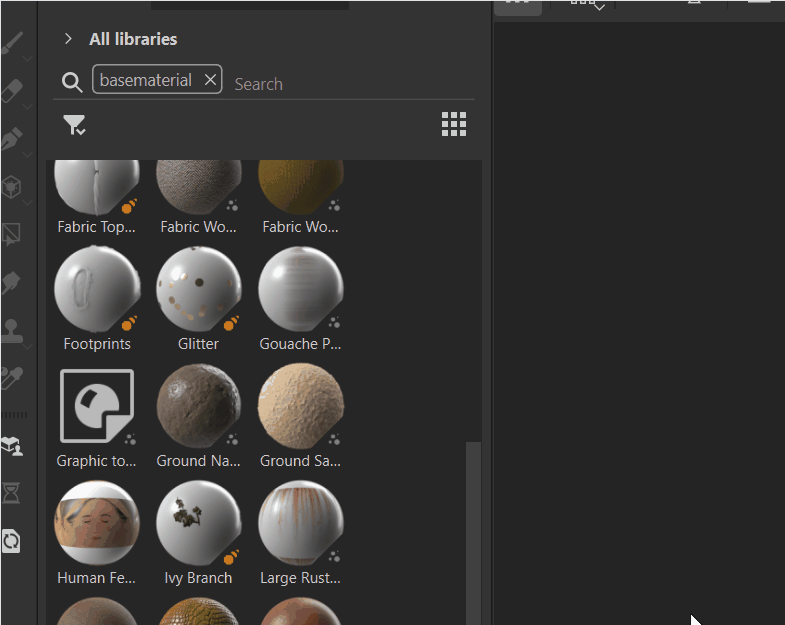Open the hourglass history panel icon
Image resolution: width=785 pixels, height=625 pixels.
pos(11,493)
